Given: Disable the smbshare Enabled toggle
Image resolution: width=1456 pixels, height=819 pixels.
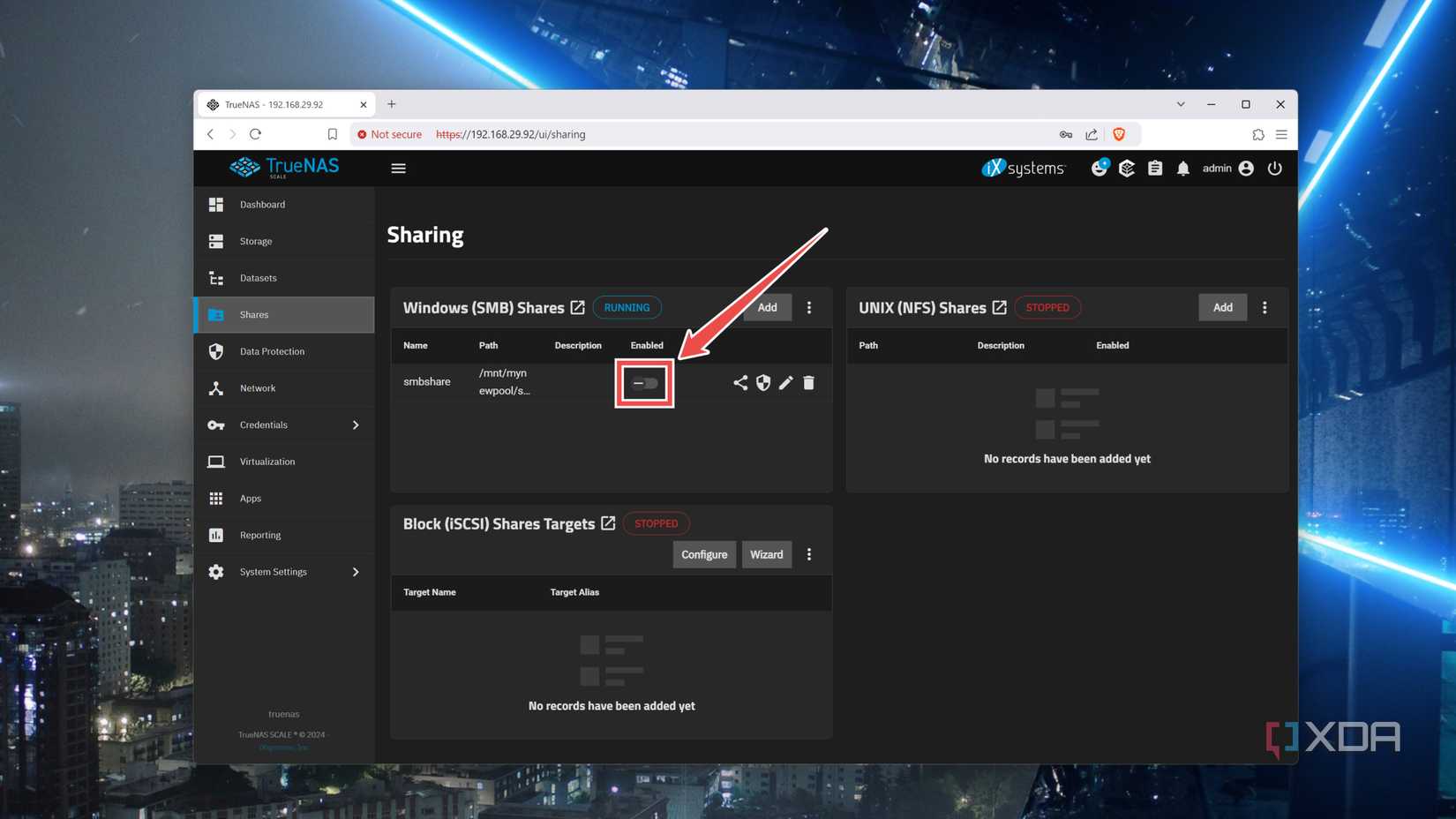Looking at the screenshot, I should click(x=643, y=382).
